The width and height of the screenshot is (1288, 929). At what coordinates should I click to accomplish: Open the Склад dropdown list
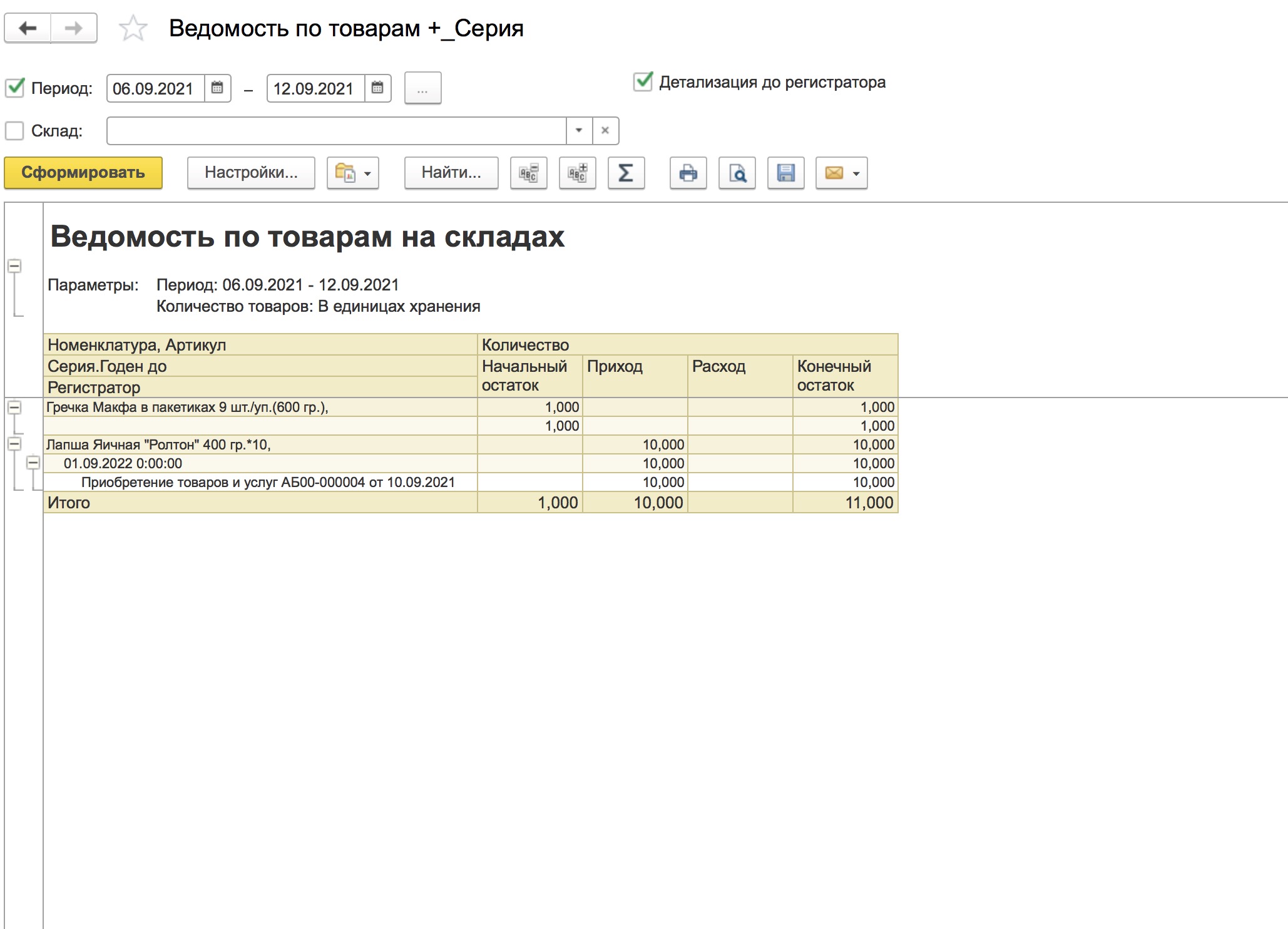click(x=579, y=130)
